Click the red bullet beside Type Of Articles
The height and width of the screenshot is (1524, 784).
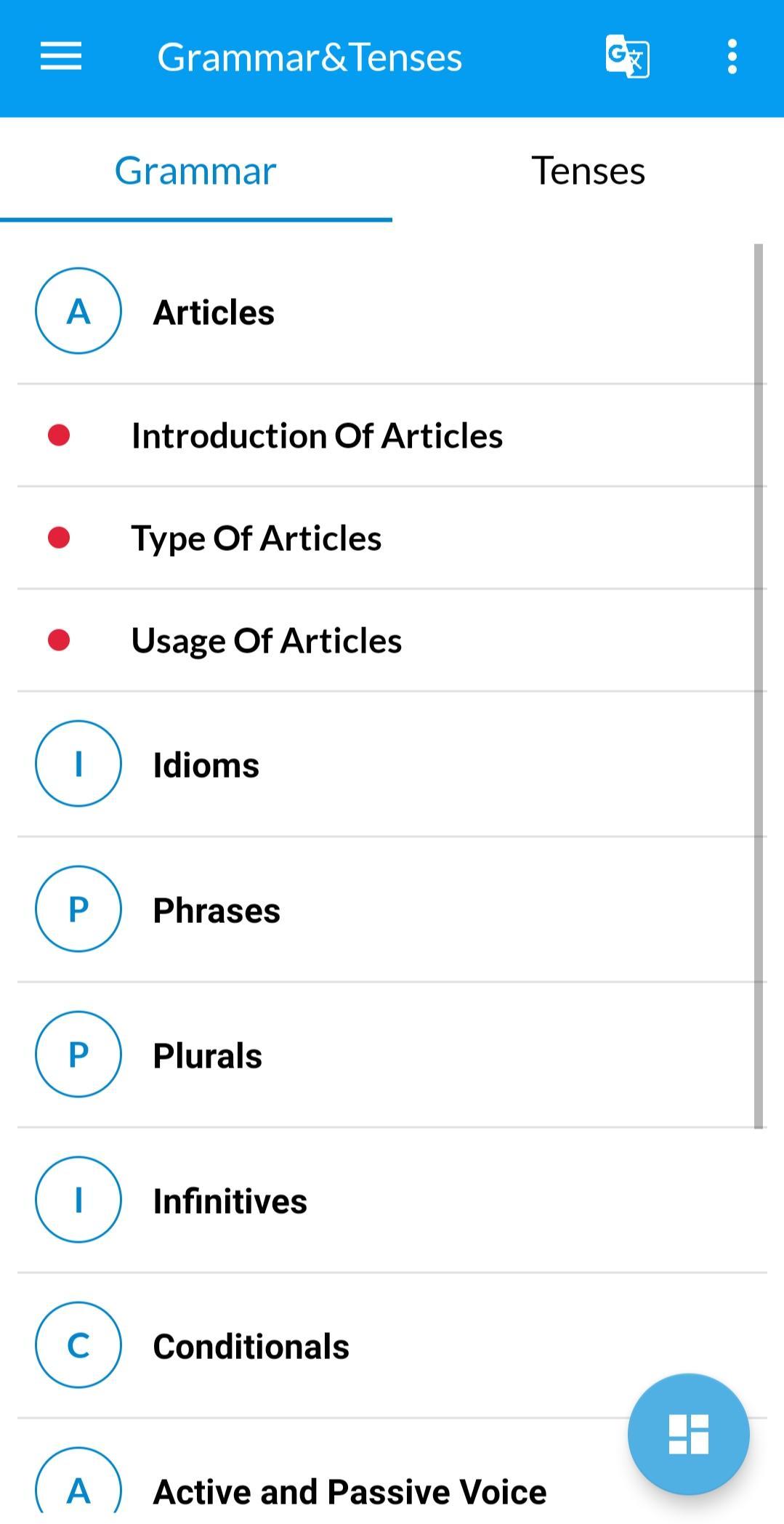tap(59, 538)
